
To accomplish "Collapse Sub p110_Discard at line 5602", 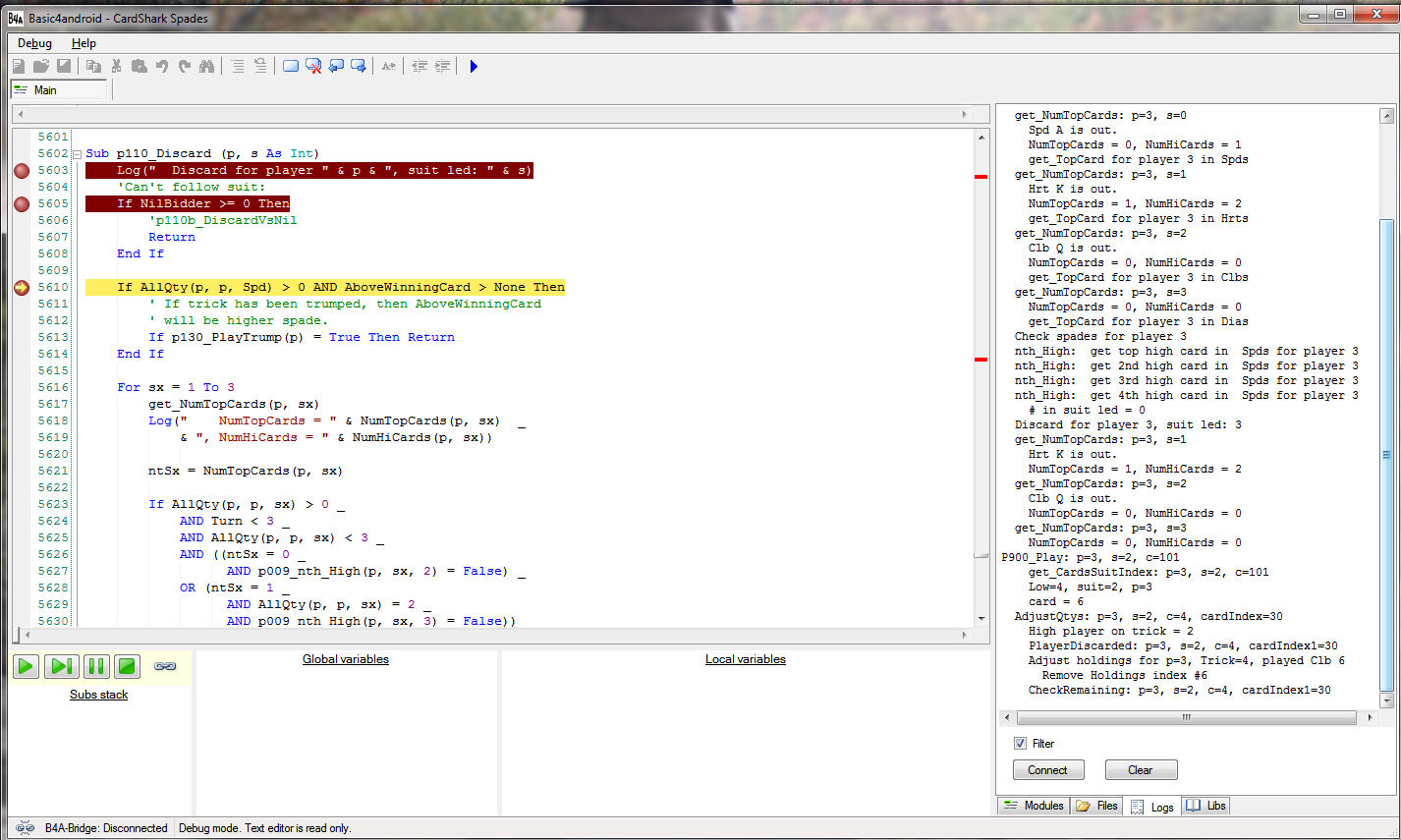I will (77, 154).
